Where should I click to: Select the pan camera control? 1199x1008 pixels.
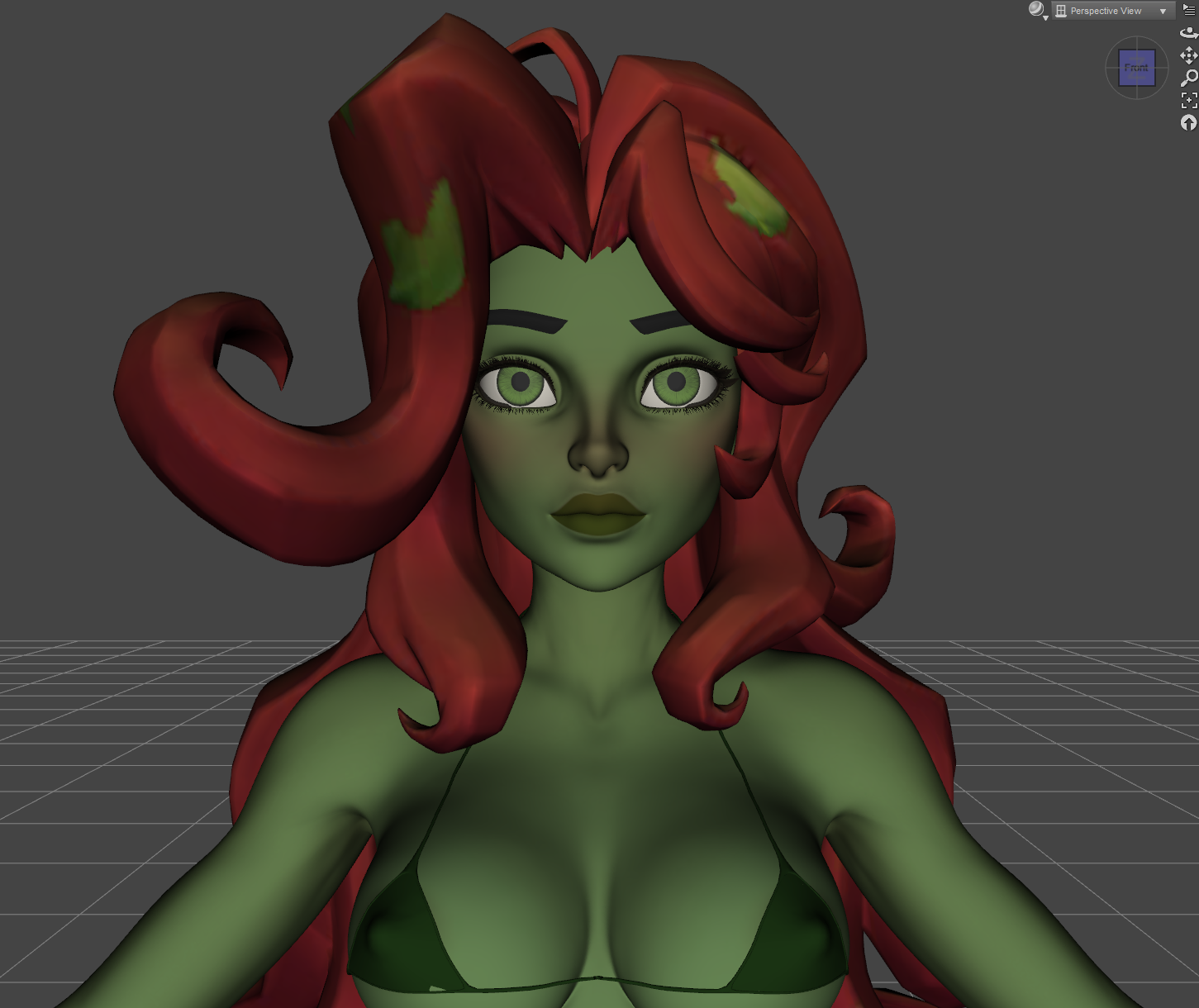click(1189, 55)
